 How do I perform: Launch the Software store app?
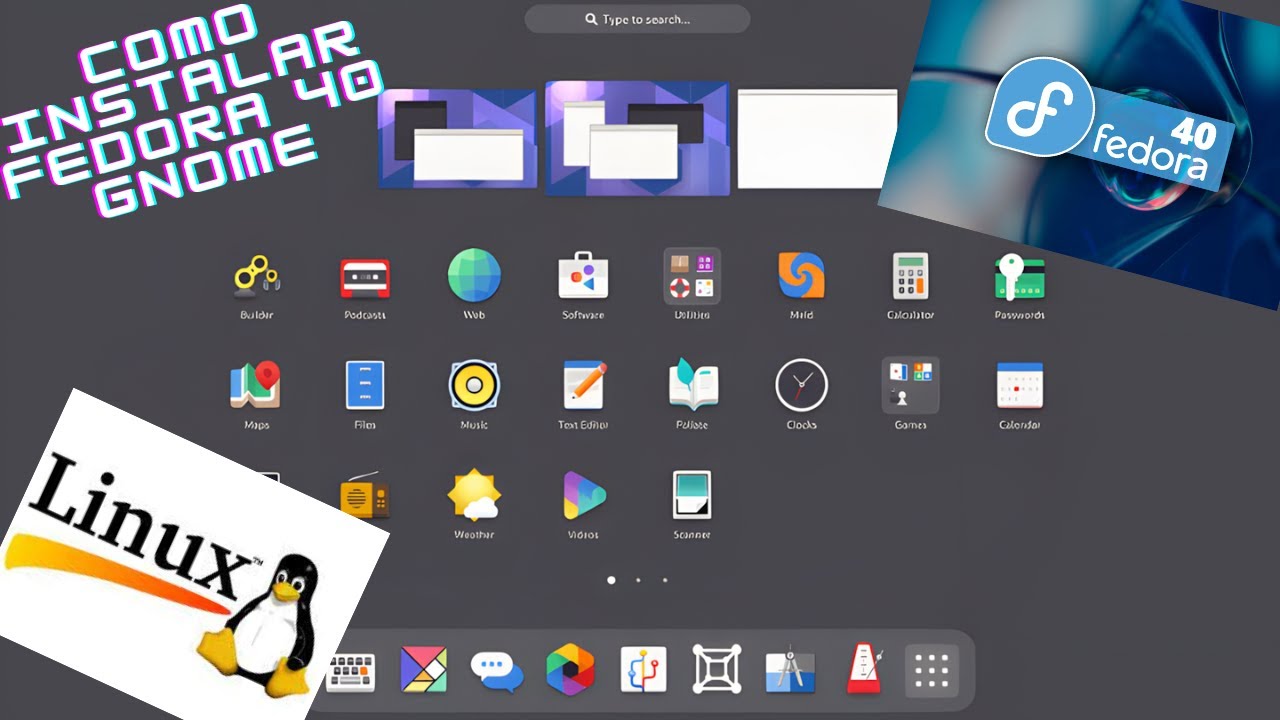[x=583, y=276]
